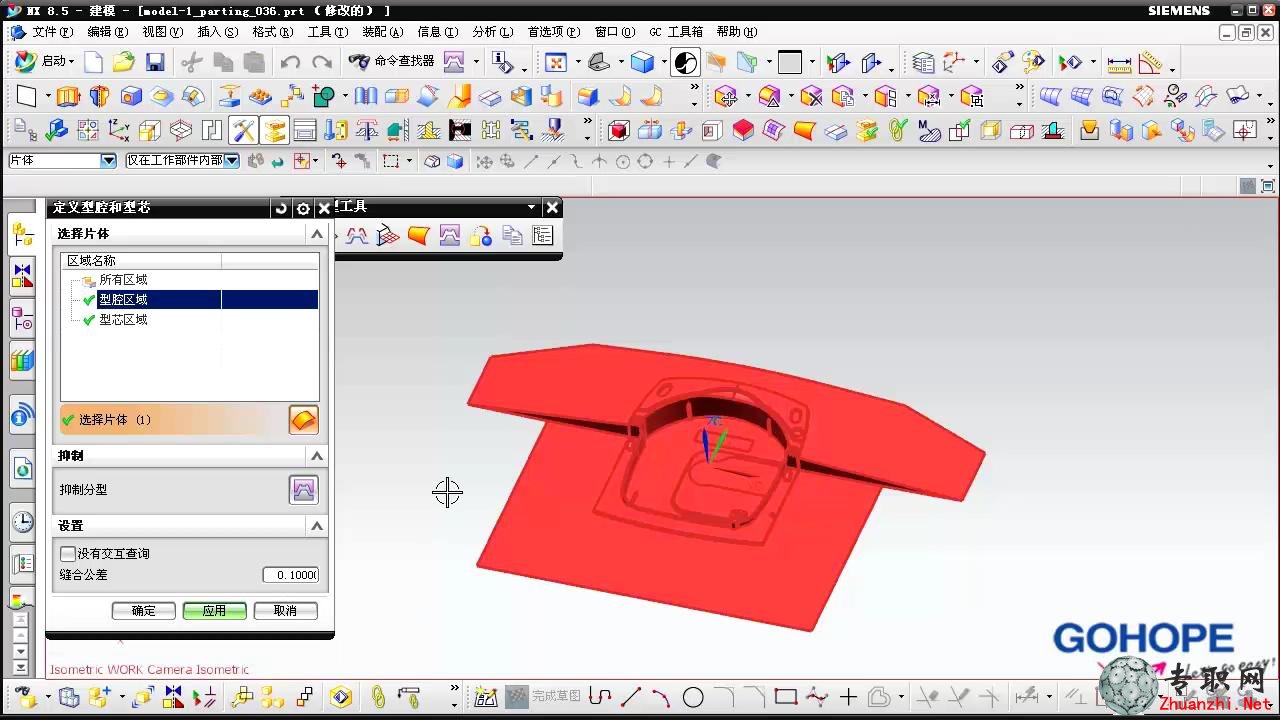Viewport: 1280px width, 720px height.
Task: Click the purple Suppress Parting (抑制分型) icon
Action: pos(304,490)
